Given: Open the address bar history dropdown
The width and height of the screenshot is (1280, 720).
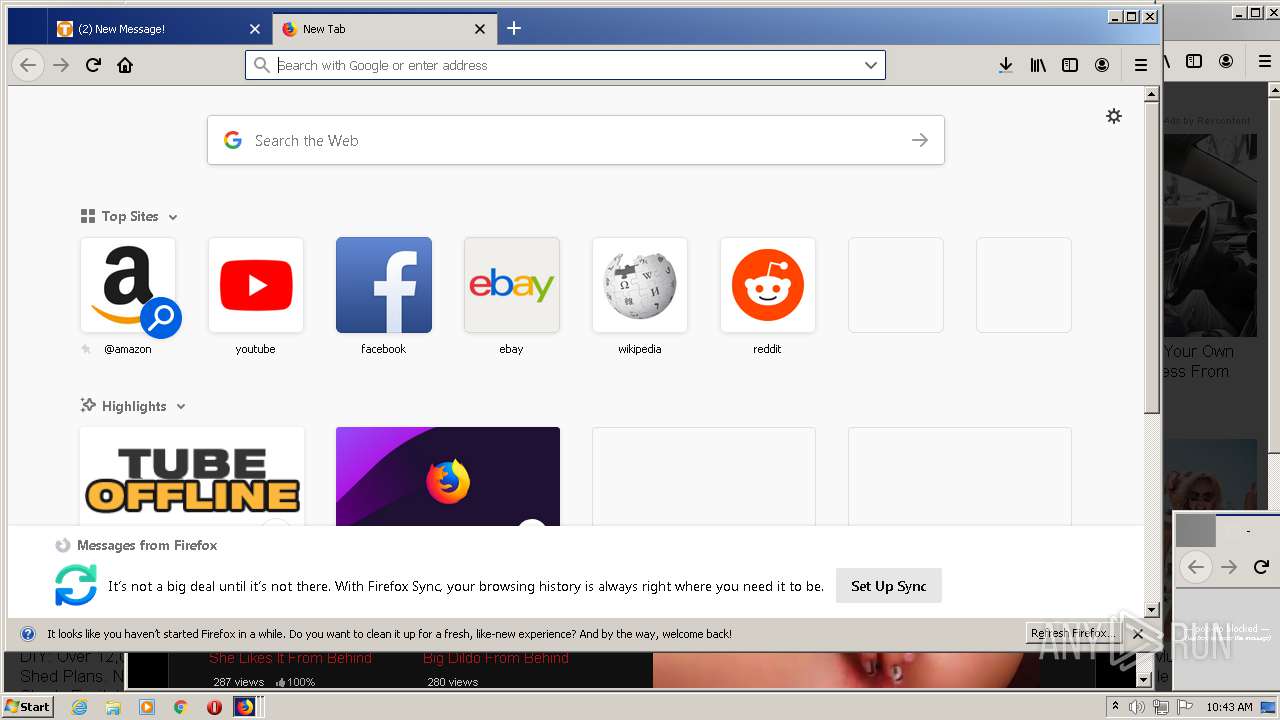Looking at the screenshot, I should pos(871,65).
